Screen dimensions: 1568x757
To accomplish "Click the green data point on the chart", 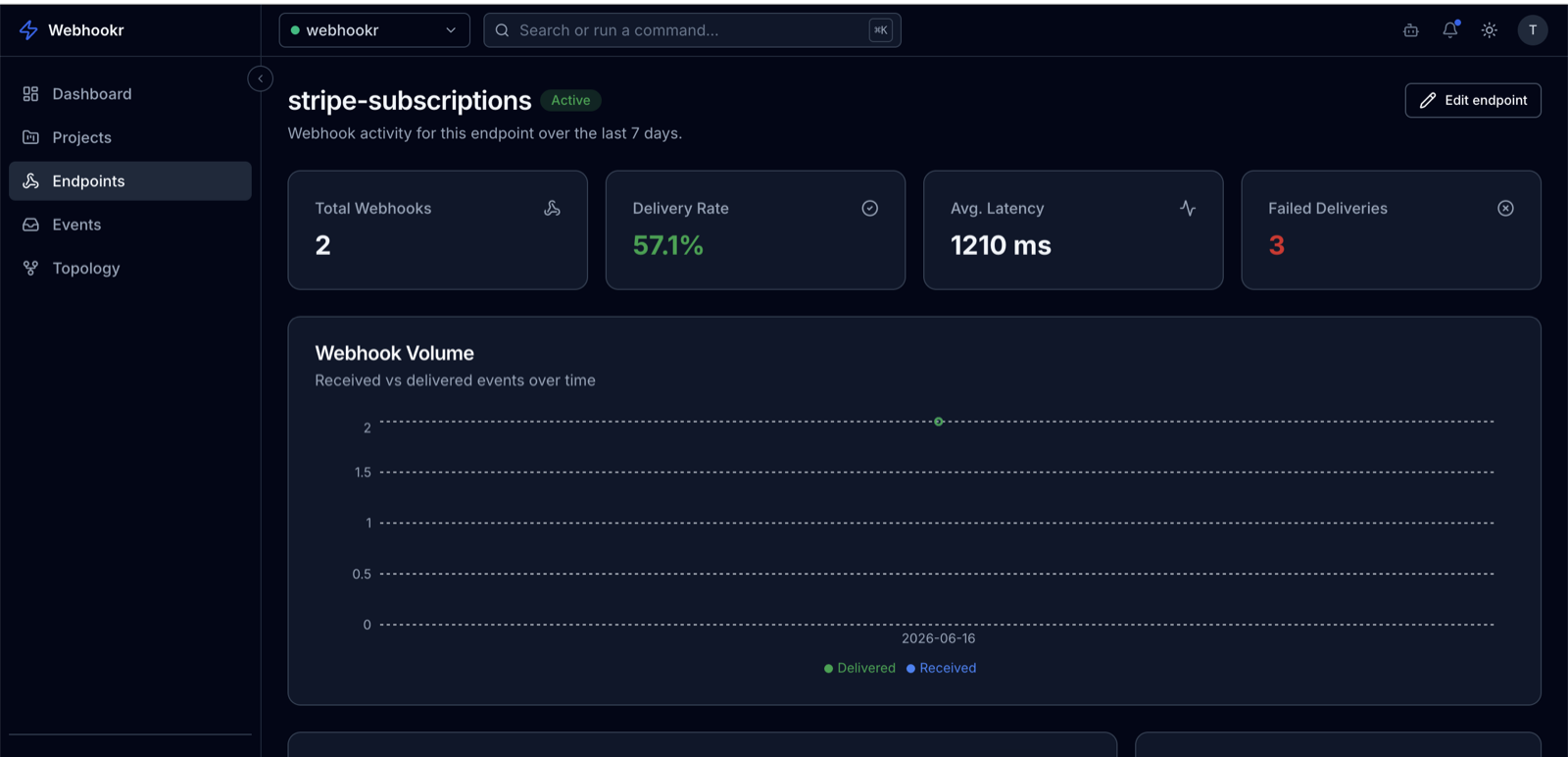I will pyautogui.click(x=939, y=422).
